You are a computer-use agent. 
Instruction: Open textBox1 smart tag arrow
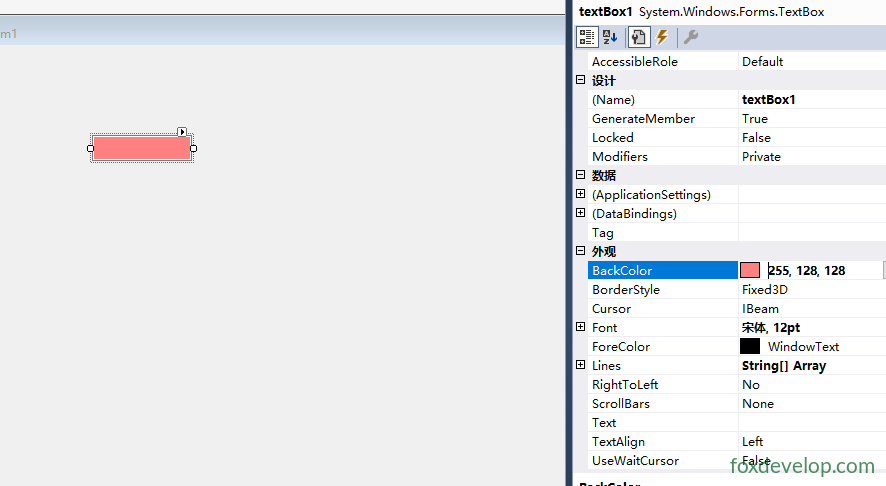click(x=181, y=132)
